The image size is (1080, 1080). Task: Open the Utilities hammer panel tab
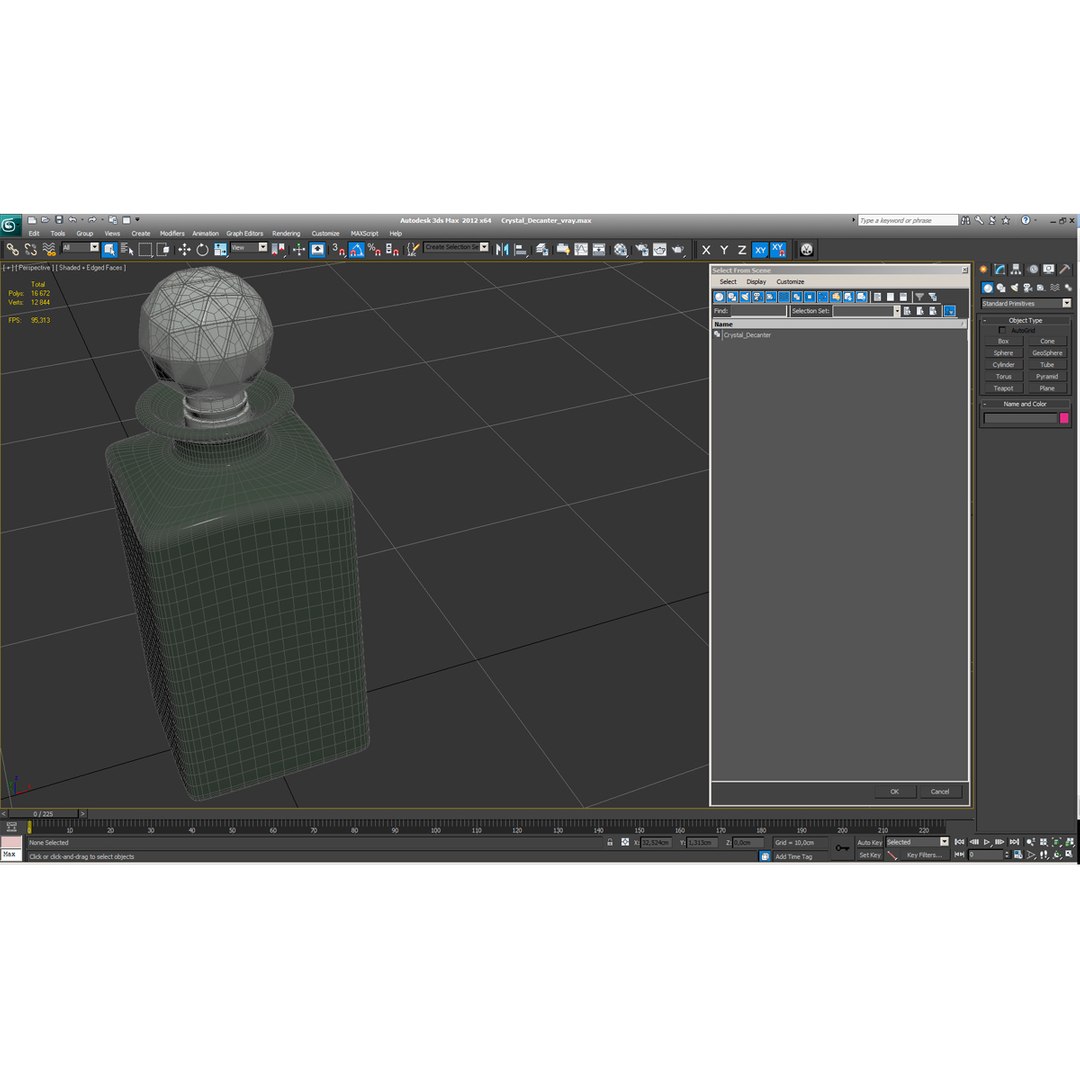pos(1065,269)
